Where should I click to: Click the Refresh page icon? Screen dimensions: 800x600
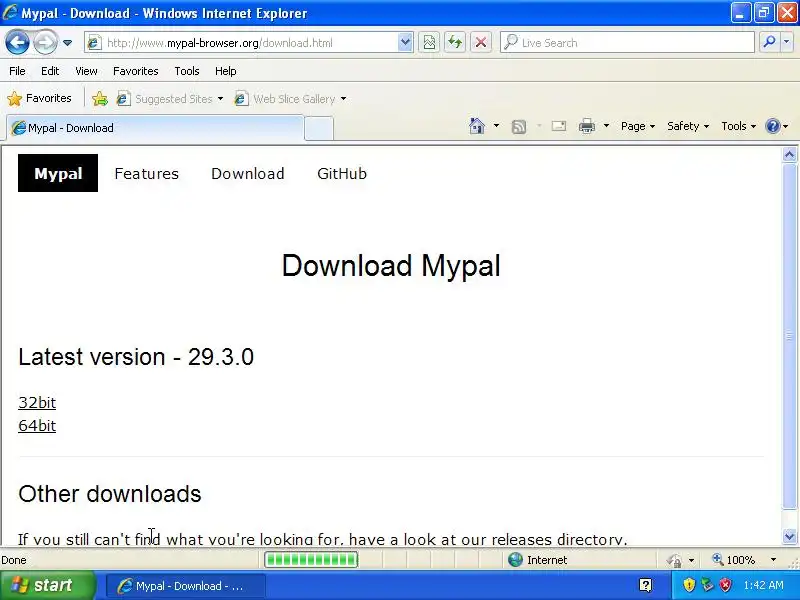click(x=455, y=43)
